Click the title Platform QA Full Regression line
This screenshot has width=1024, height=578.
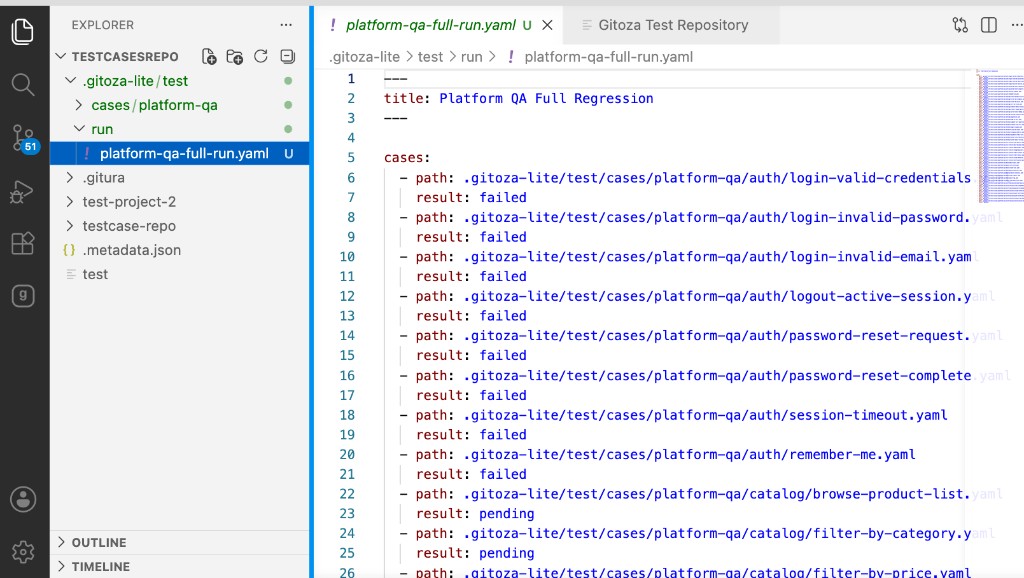click(519, 98)
